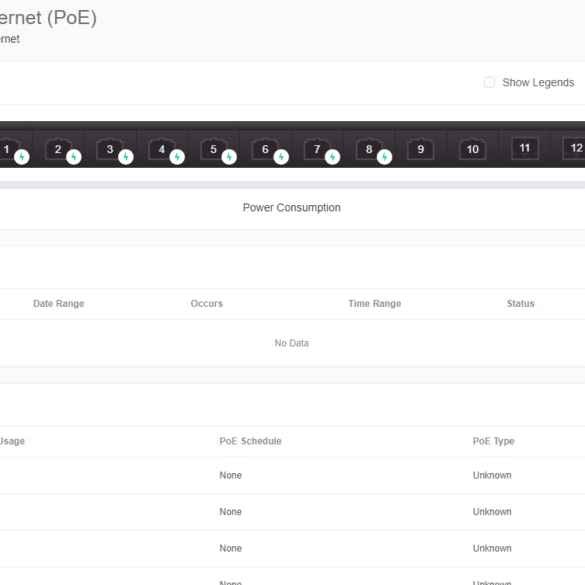
Task: Click PoE lightning badge on port 2
Action: point(73,157)
